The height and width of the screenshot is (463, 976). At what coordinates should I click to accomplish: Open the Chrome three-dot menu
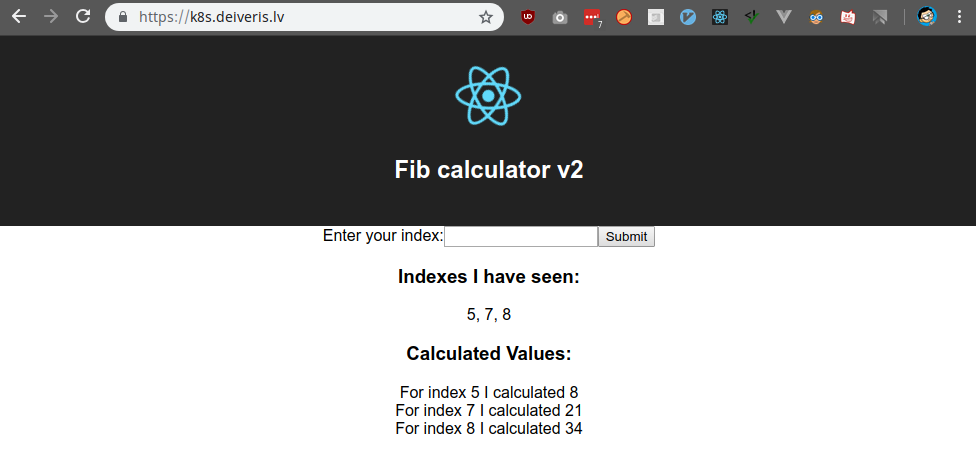tap(959, 17)
